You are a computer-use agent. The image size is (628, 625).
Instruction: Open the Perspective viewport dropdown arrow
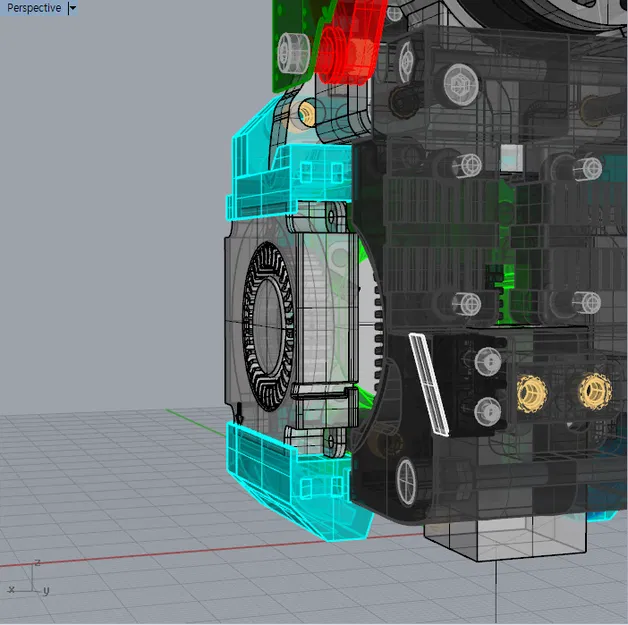click(x=72, y=8)
